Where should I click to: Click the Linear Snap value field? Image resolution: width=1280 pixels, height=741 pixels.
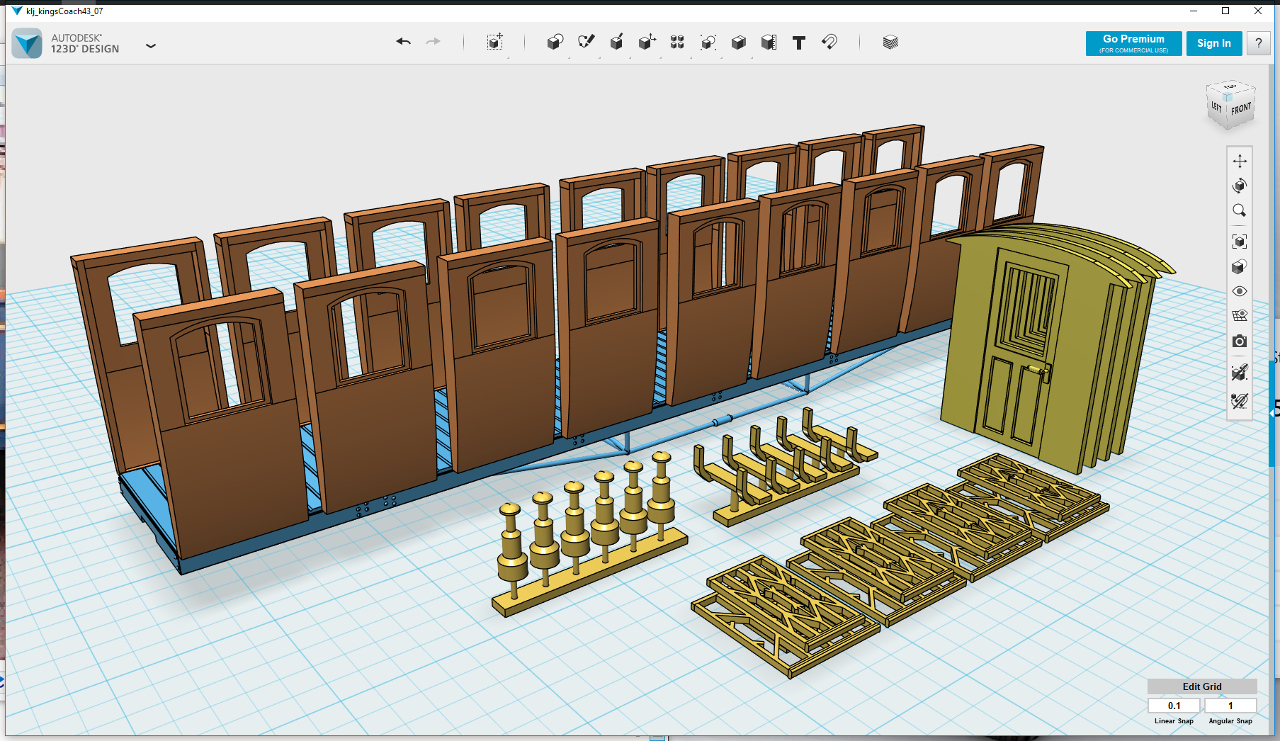point(1174,706)
